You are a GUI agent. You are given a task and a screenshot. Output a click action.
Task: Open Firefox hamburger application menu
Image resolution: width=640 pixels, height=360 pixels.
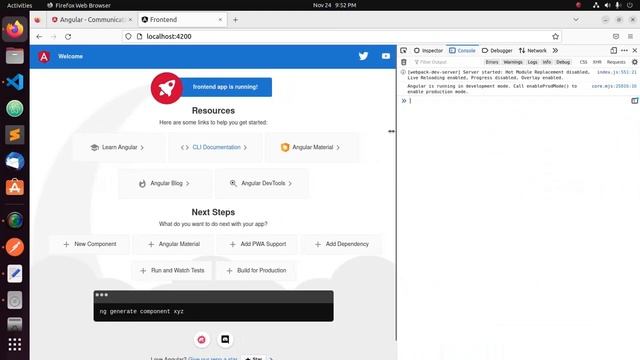pos(630,36)
